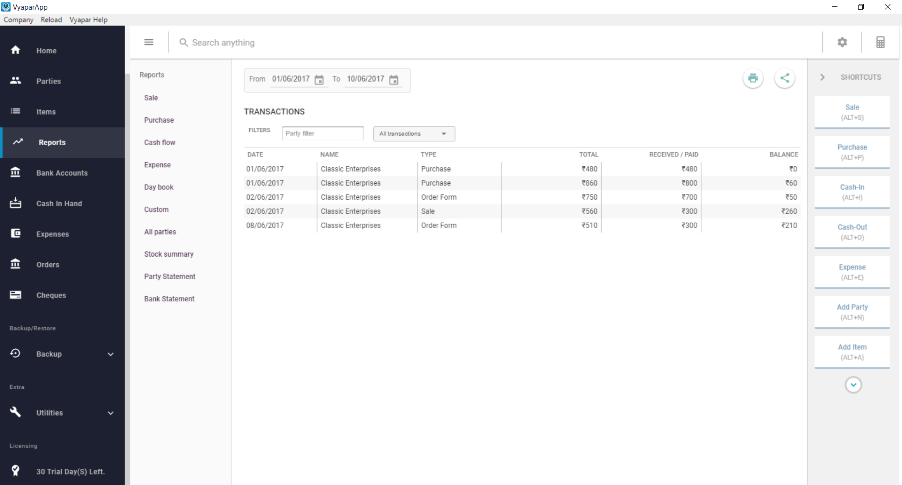The image size is (902, 485).
Task: Open the From date calendar icon
Action: pos(319,80)
